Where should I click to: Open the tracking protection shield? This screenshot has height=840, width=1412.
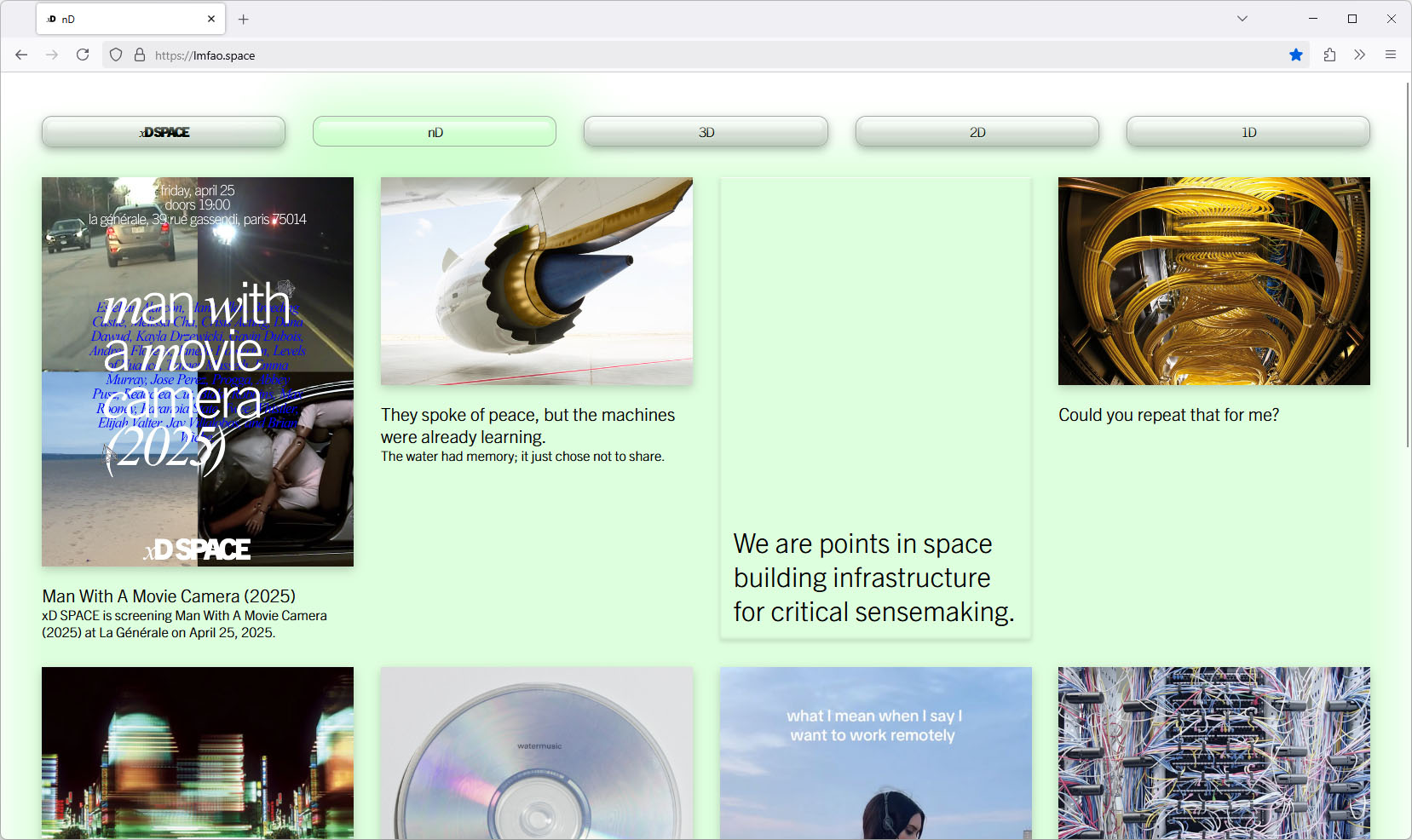(116, 55)
